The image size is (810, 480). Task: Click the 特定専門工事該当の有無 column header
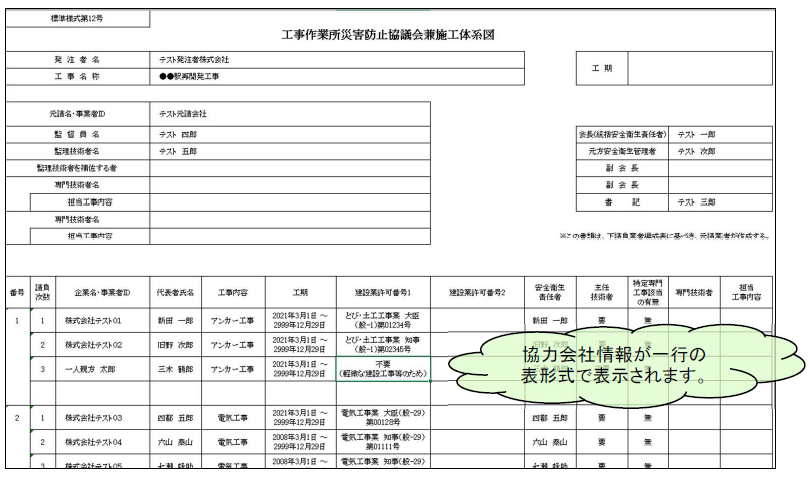648,292
